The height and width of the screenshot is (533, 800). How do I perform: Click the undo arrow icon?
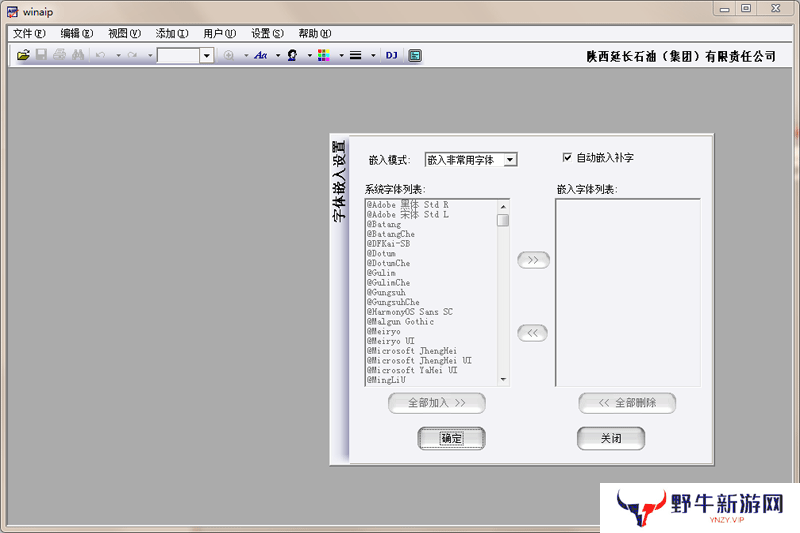(x=101, y=55)
